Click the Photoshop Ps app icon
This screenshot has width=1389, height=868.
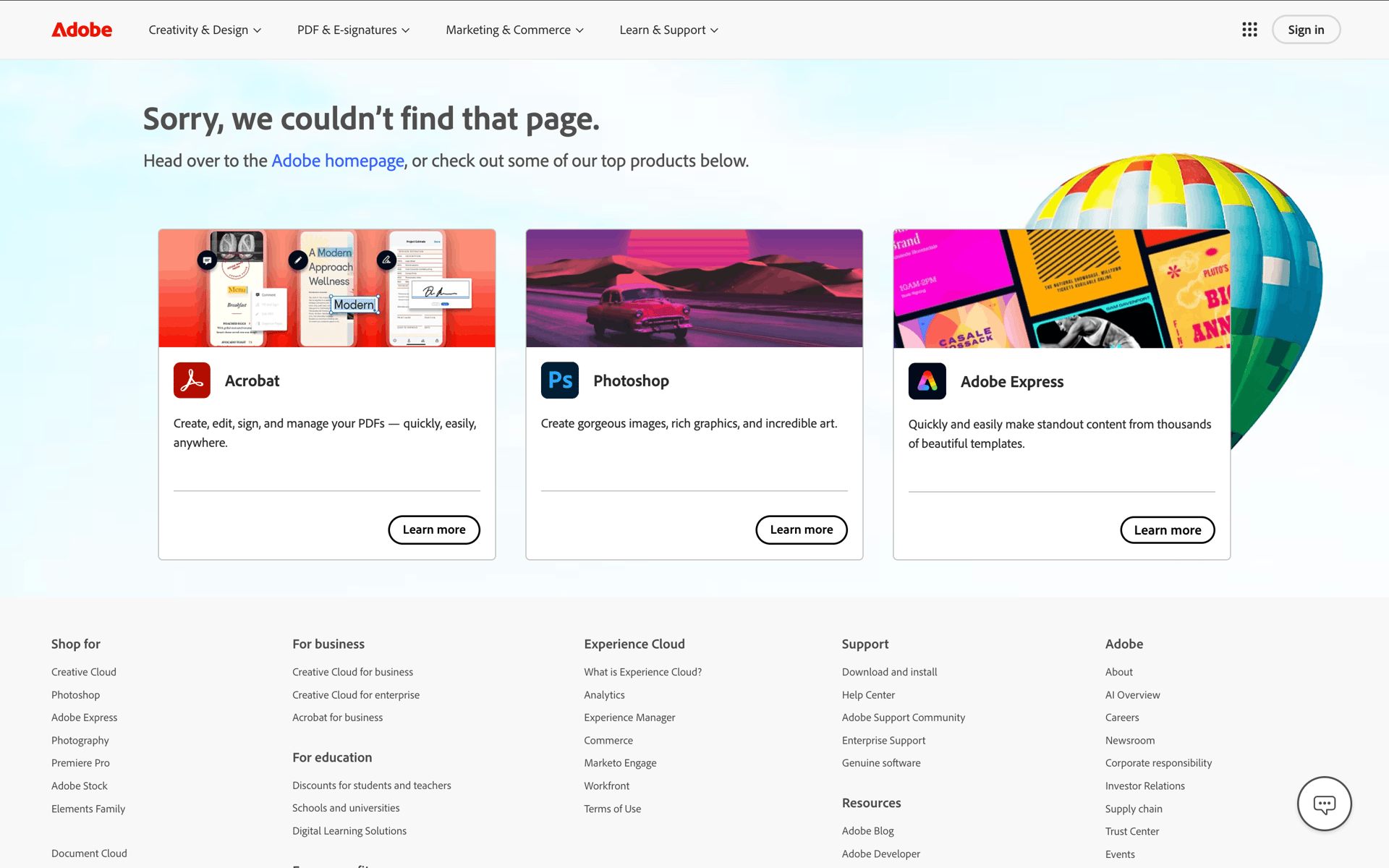click(560, 380)
